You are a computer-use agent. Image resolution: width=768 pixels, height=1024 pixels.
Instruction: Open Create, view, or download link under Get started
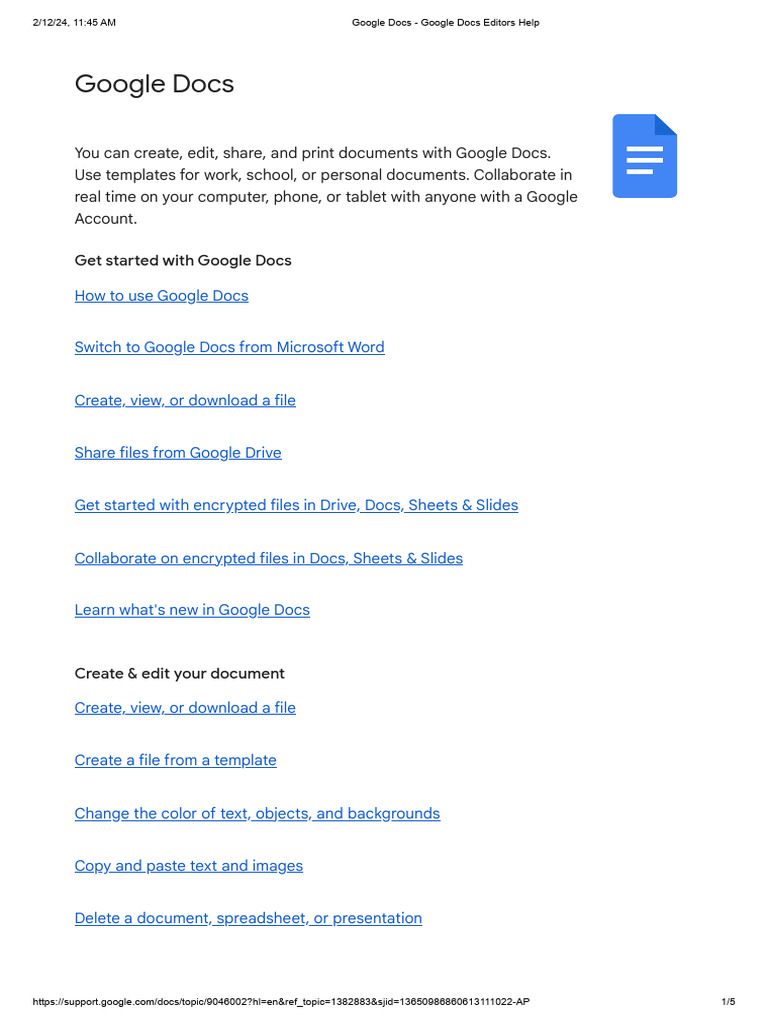click(x=185, y=400)
